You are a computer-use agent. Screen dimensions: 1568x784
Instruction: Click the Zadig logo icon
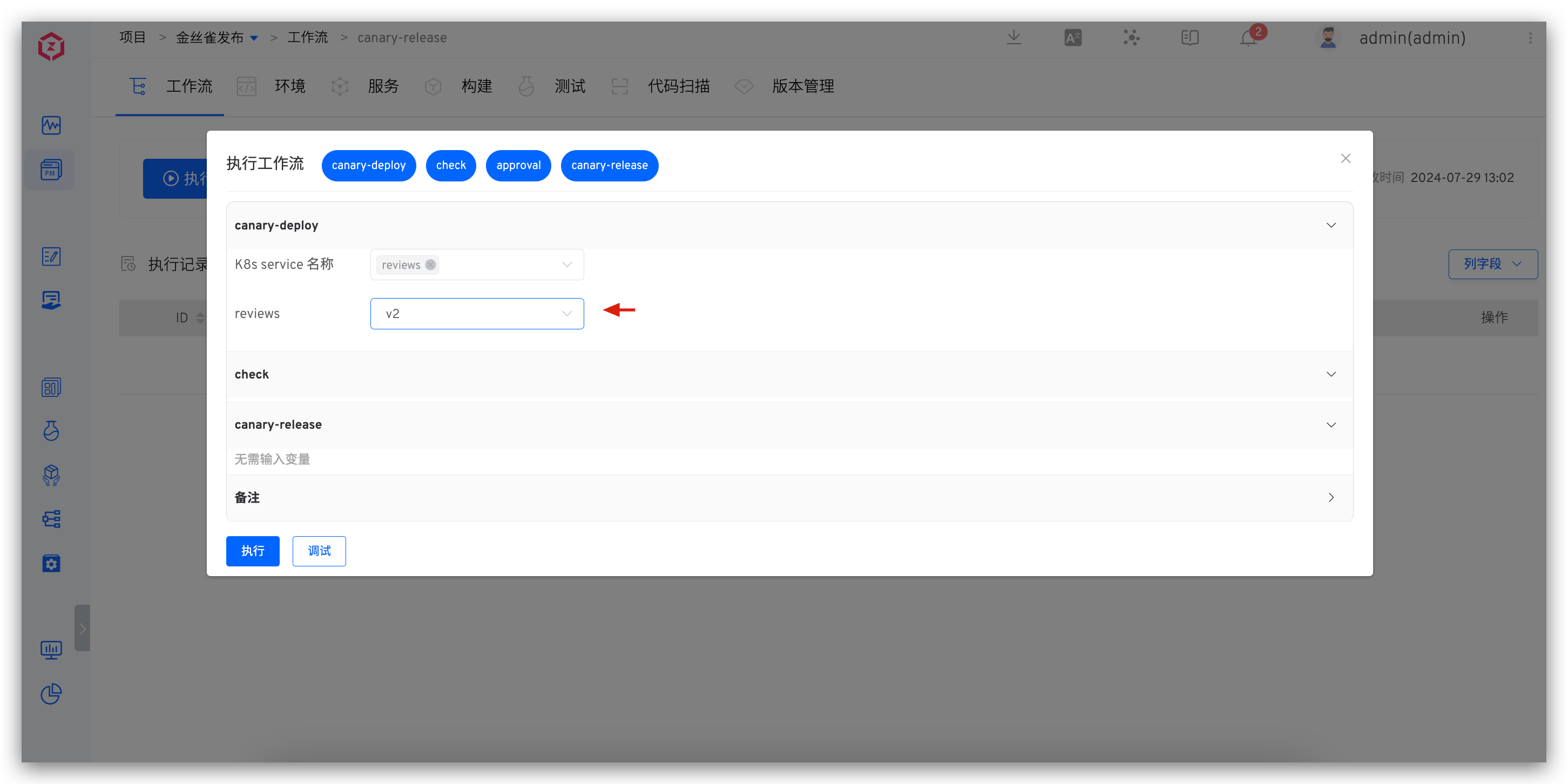coord(51,47)
